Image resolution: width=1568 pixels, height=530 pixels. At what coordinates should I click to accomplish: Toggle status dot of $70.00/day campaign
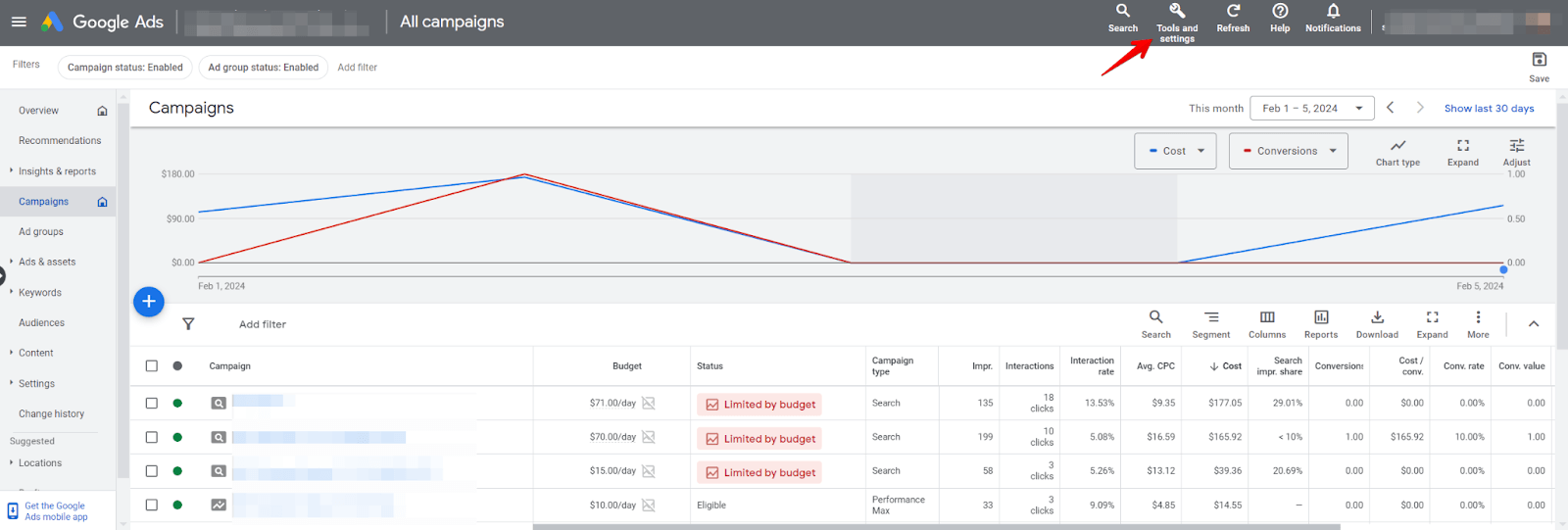177,437
